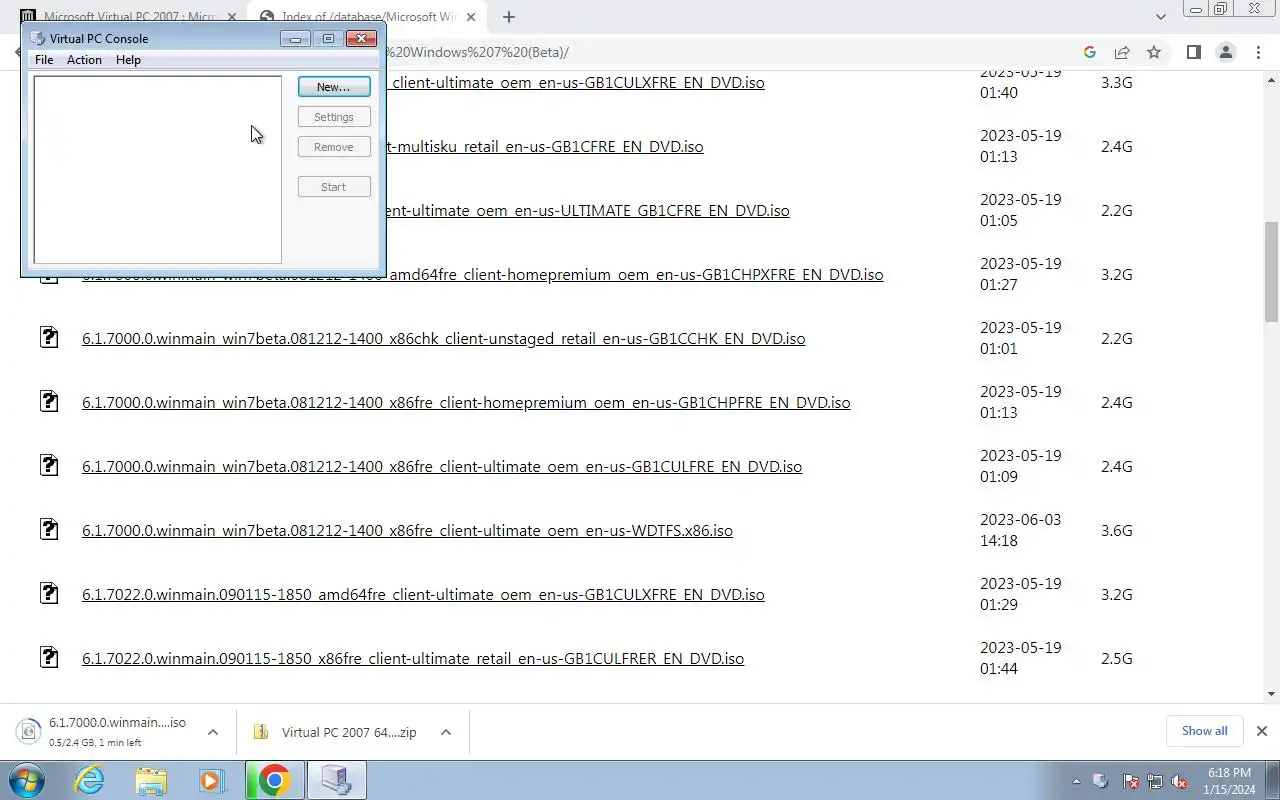
Task: Open the network status tray icon
Action: pyautogui.click(x=1155, y=781)
